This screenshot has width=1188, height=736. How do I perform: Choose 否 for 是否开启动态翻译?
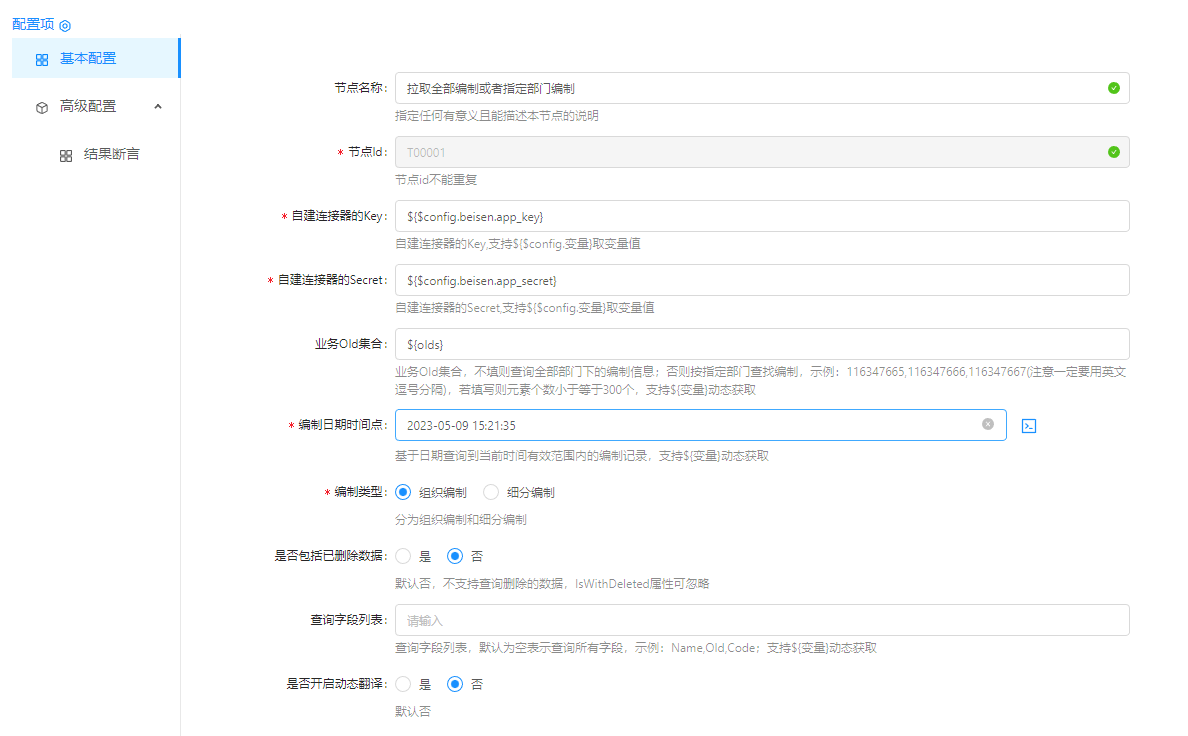tap(455, 684)
